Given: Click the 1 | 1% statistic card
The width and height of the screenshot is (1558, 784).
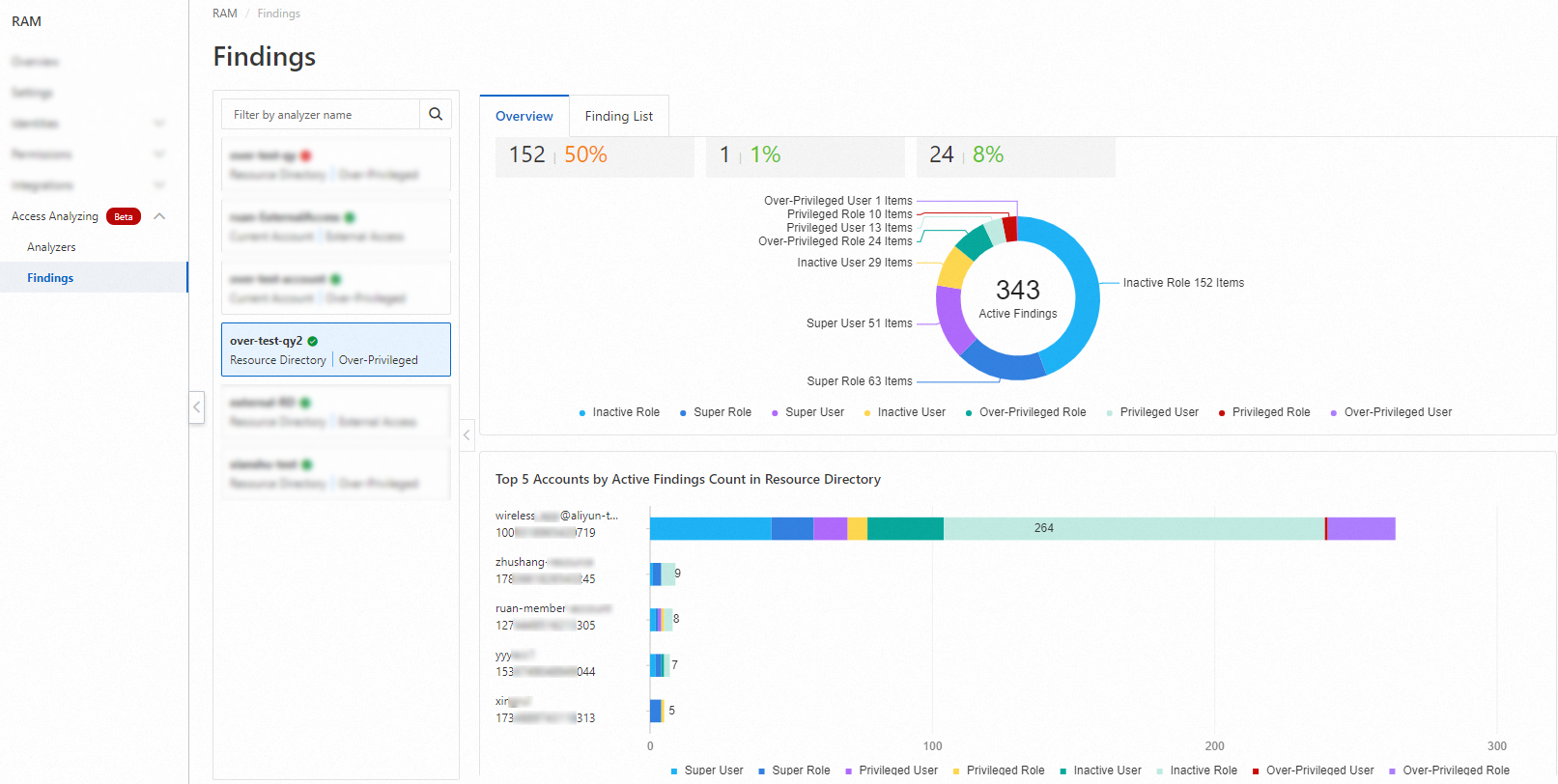Looking at the screenshot, I should point(806,155).
